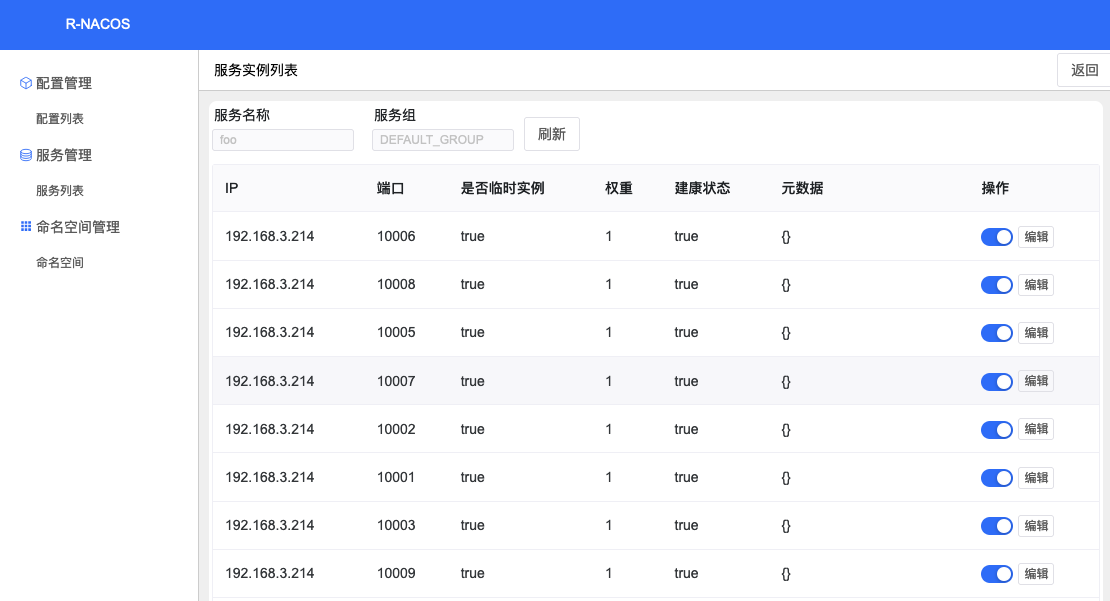Click port value 10008
1110x601 pixels.
[396, 285]
